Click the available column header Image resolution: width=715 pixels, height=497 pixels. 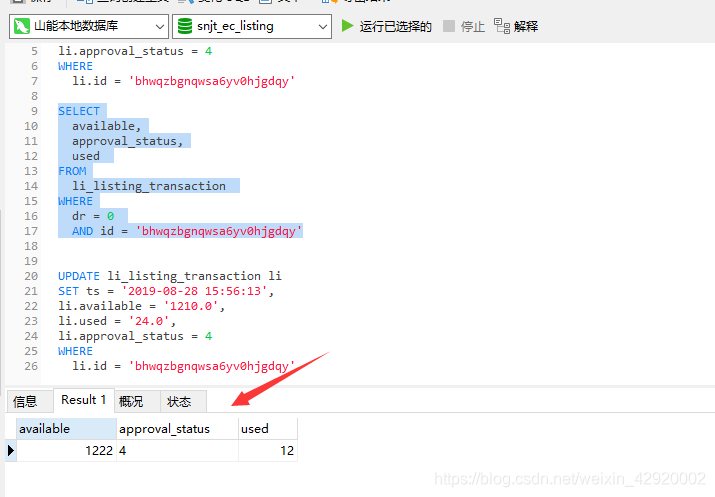tap(67, 429)
